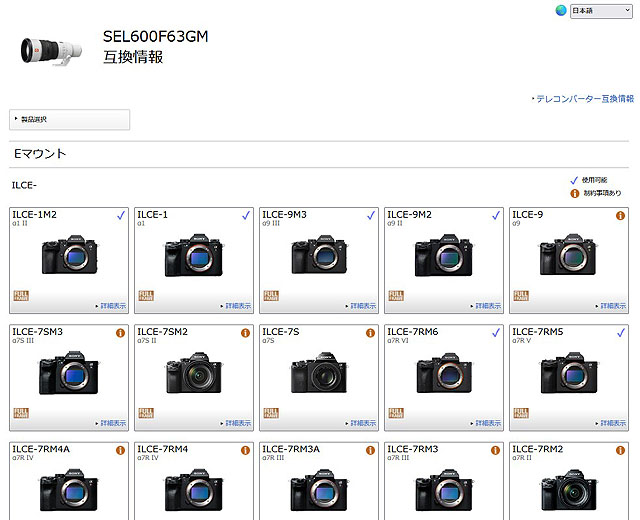Image resolution: width=640 pixels, height=520 pixels.
Task: Click the ILCE-7RM2 restriction info icon
Action: [x=620, y=450]
